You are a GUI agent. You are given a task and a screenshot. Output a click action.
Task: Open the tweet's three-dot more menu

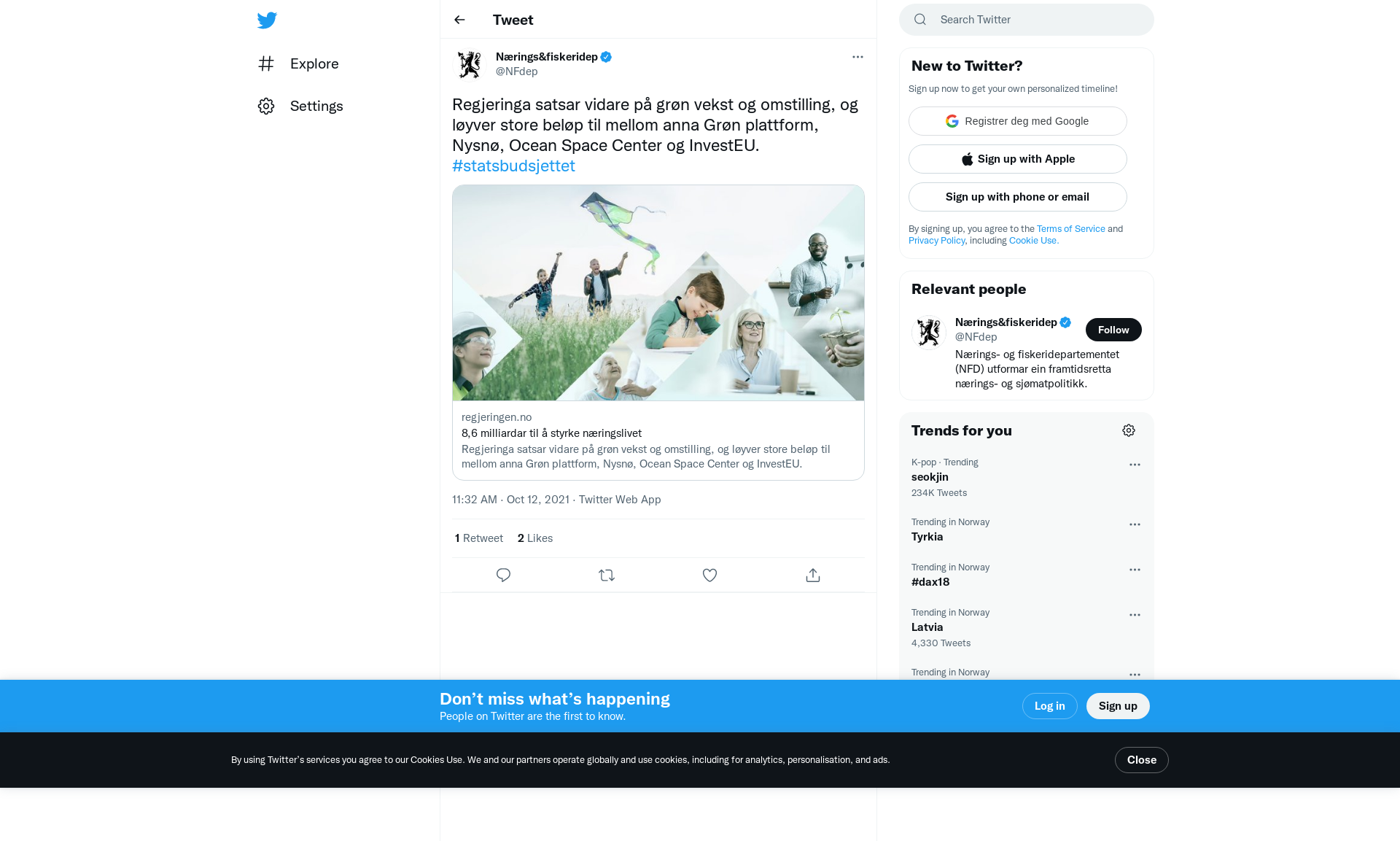[857, 57]
